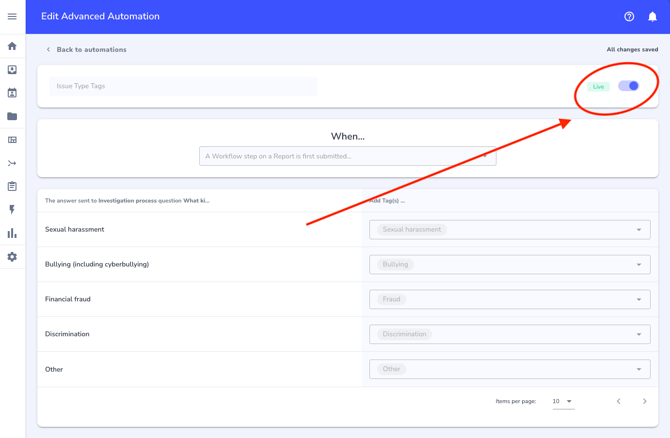The image size is (670, 438).
Task: Expand the Financial fraud tags dropdown
Action: [639, 300]
